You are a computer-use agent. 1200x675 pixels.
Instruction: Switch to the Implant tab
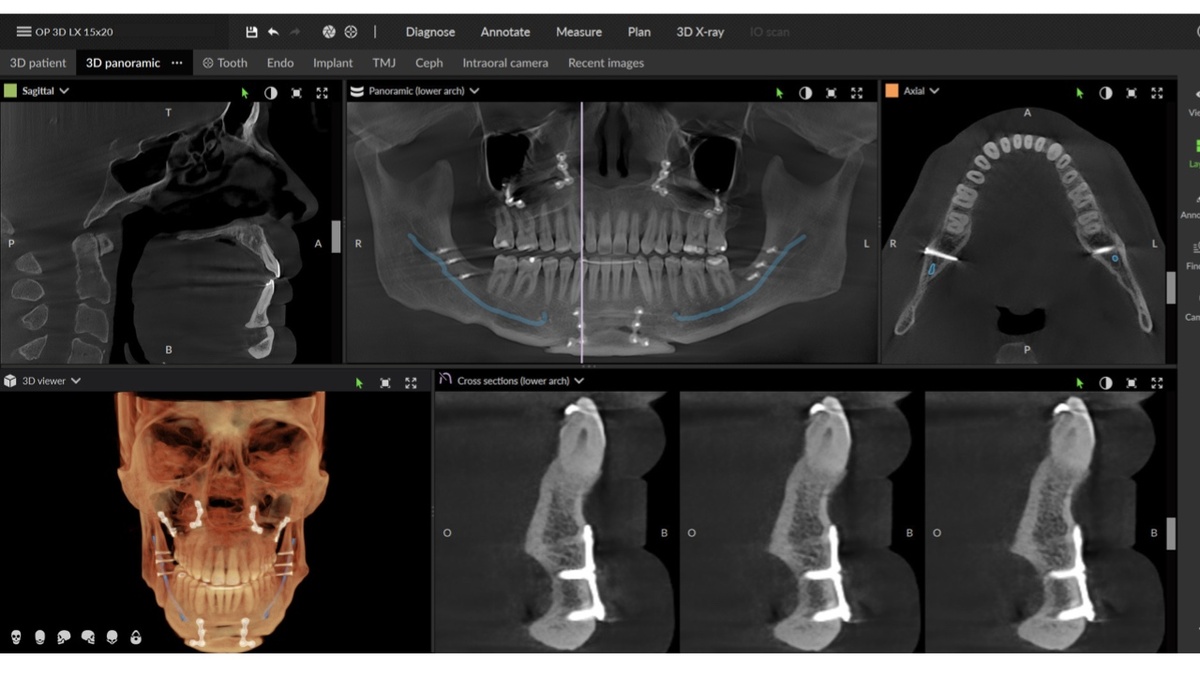click(333, 62)
